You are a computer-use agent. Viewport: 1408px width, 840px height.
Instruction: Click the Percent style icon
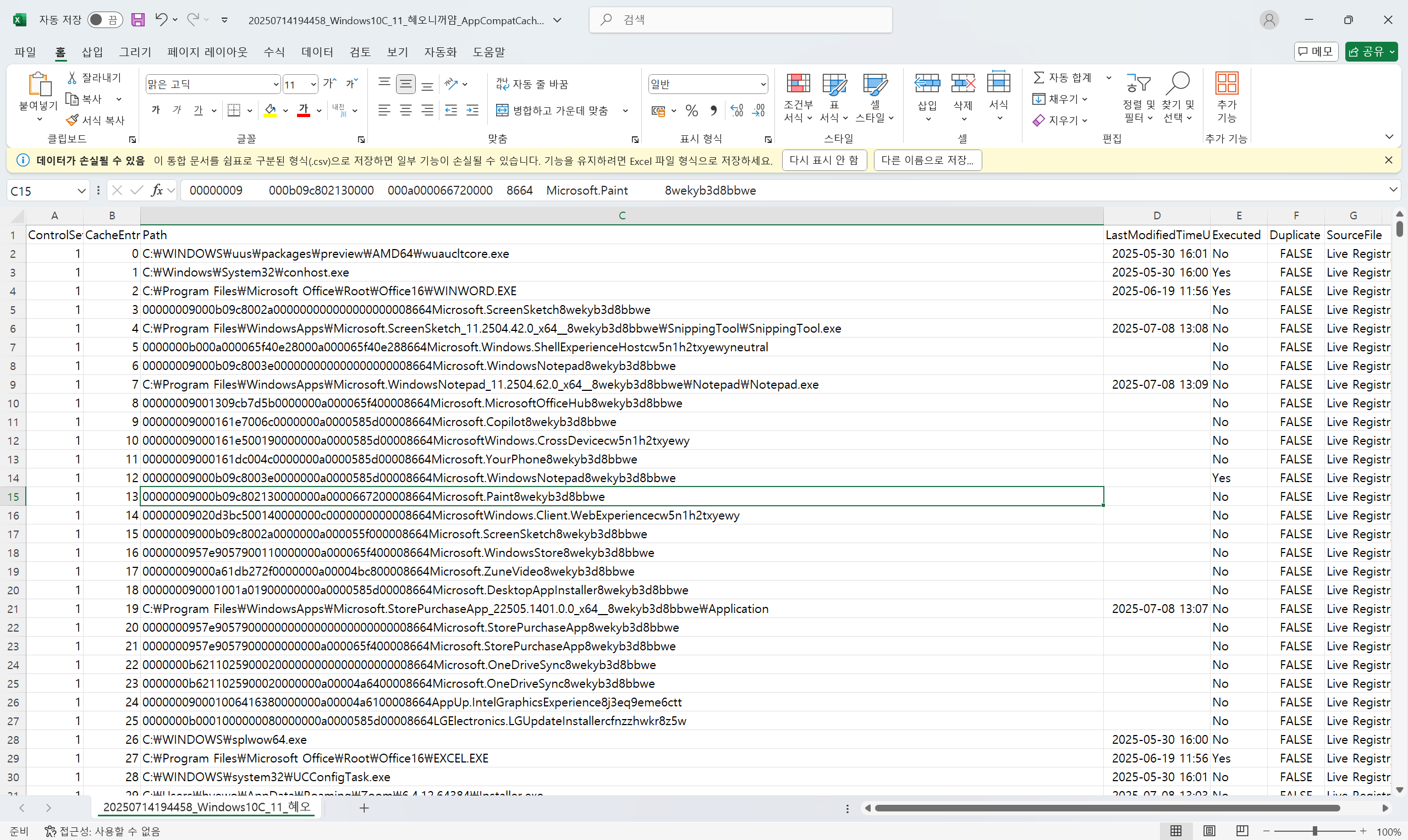691,110
